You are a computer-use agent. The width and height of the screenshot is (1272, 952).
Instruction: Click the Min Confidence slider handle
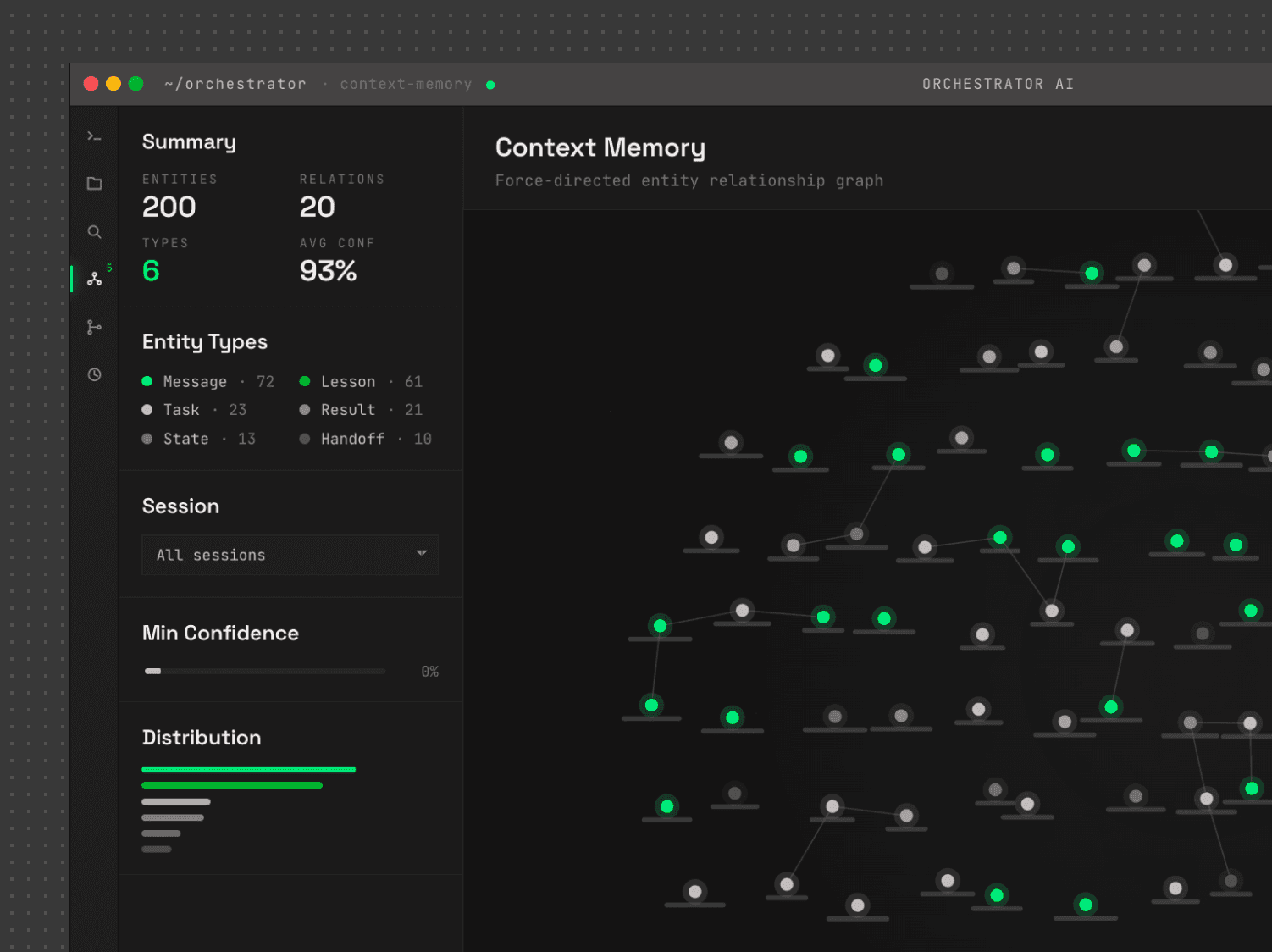[x=152, y=671]
